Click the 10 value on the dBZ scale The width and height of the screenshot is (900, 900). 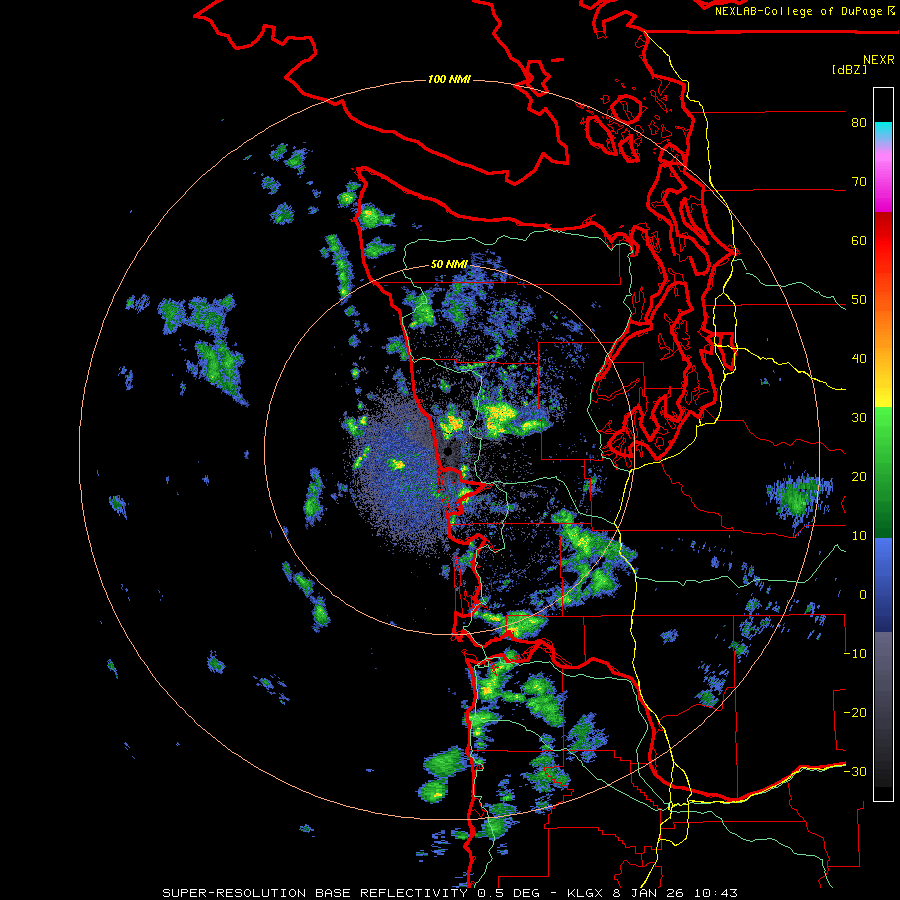[859, 536]
